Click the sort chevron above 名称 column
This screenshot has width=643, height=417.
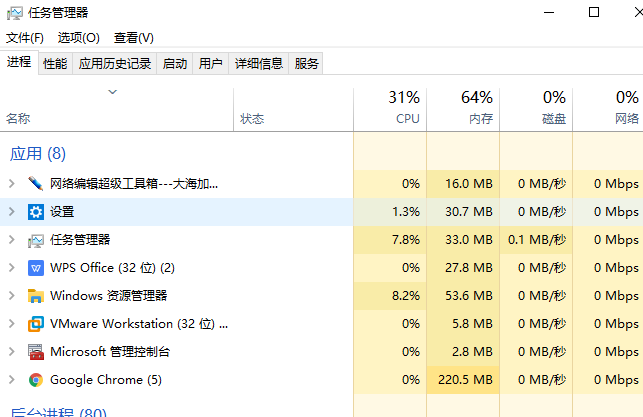[x=112, y=92]
